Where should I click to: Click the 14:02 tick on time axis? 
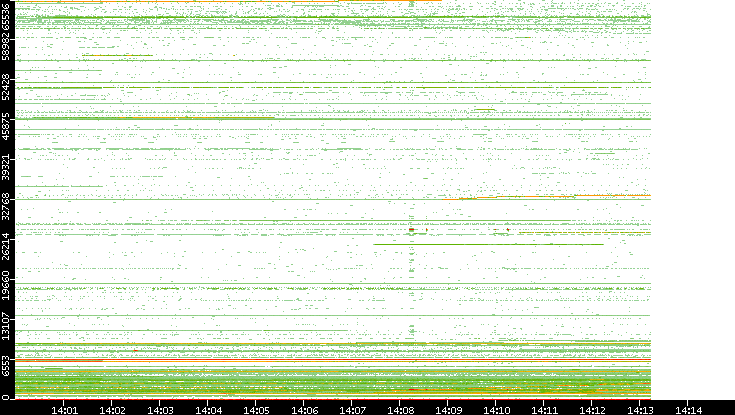tap(113, 409)
